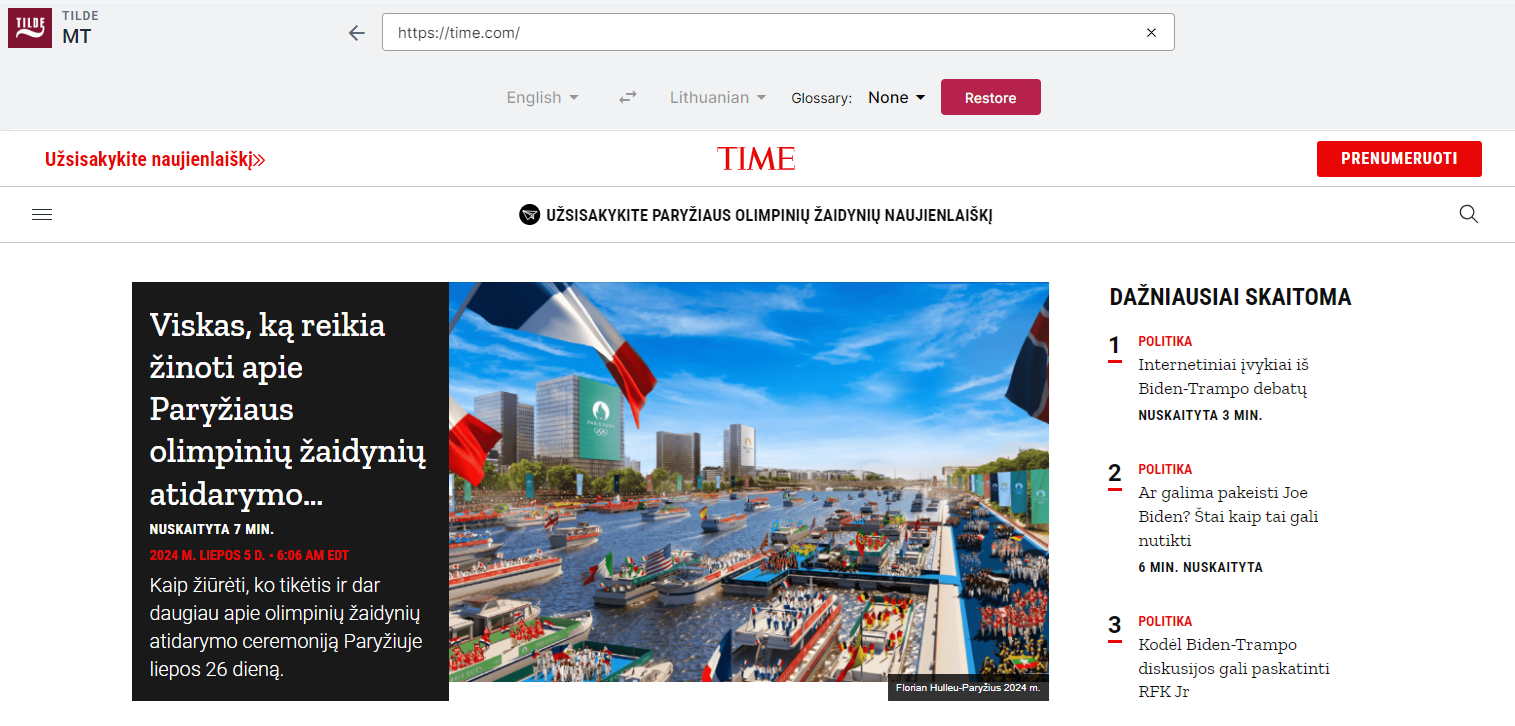Click POLITIKA tag above first most-read article

pos(1165,341)
